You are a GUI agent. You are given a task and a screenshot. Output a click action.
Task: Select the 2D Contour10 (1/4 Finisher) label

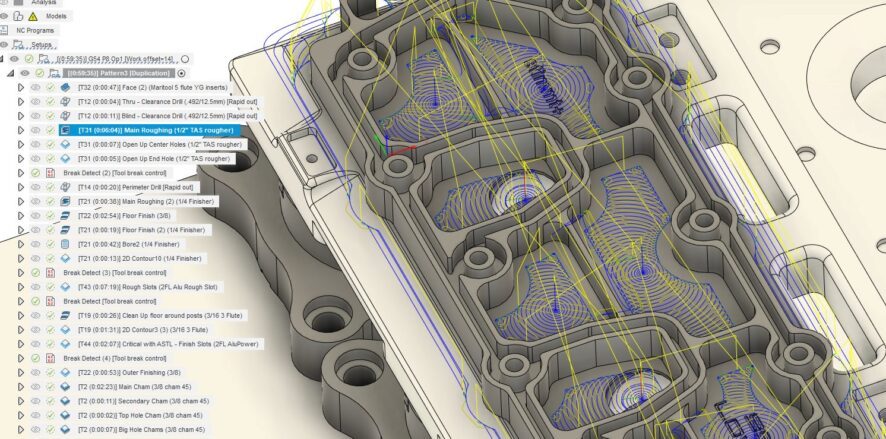pos(140,258)
